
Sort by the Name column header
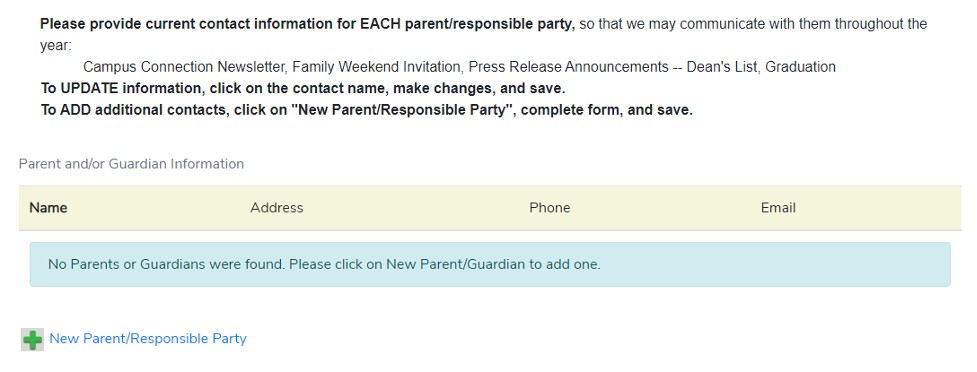[x=48, y=207]
